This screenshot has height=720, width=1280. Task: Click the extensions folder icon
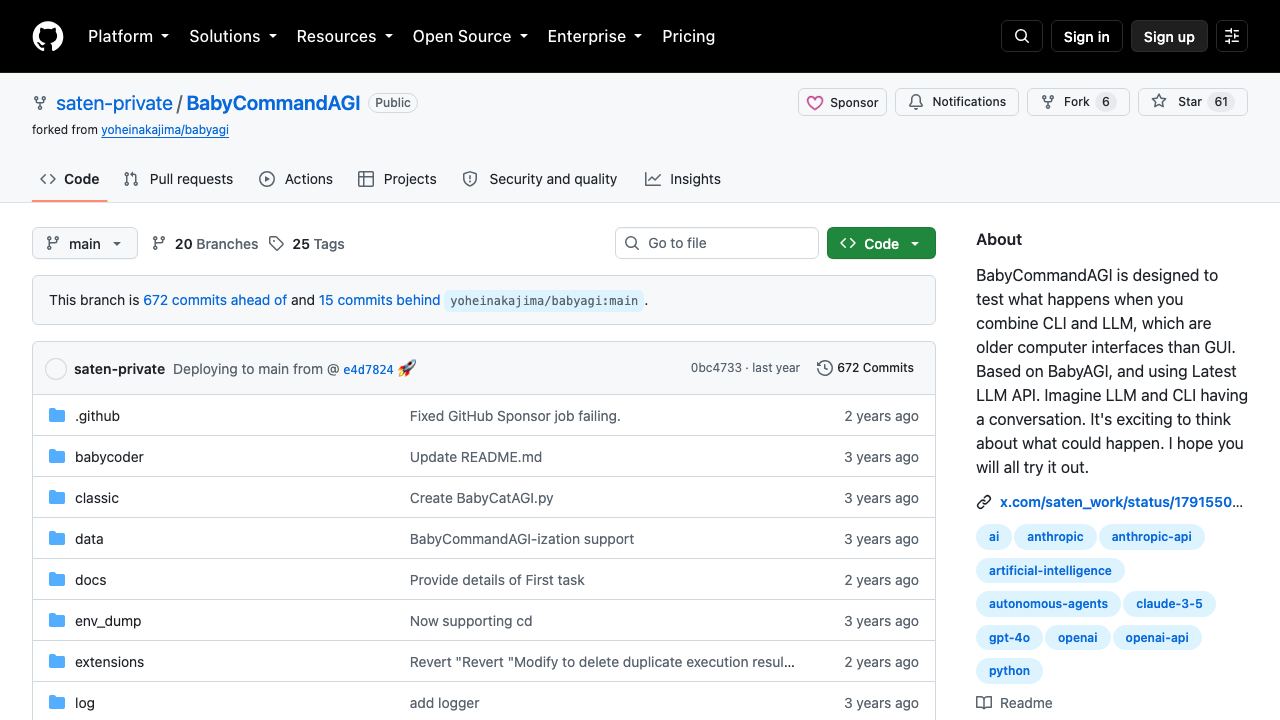(x=57, y=662)
